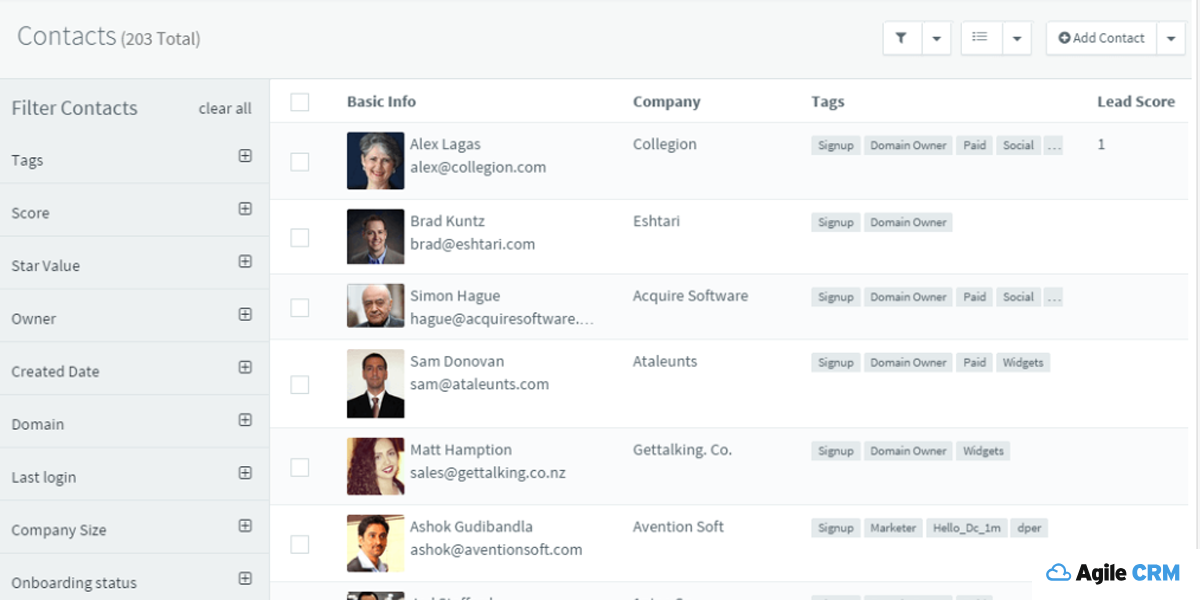Screen dimensions: 1200x600
Task: Check the box for Sam Donovan
Action: coord(300,384)
